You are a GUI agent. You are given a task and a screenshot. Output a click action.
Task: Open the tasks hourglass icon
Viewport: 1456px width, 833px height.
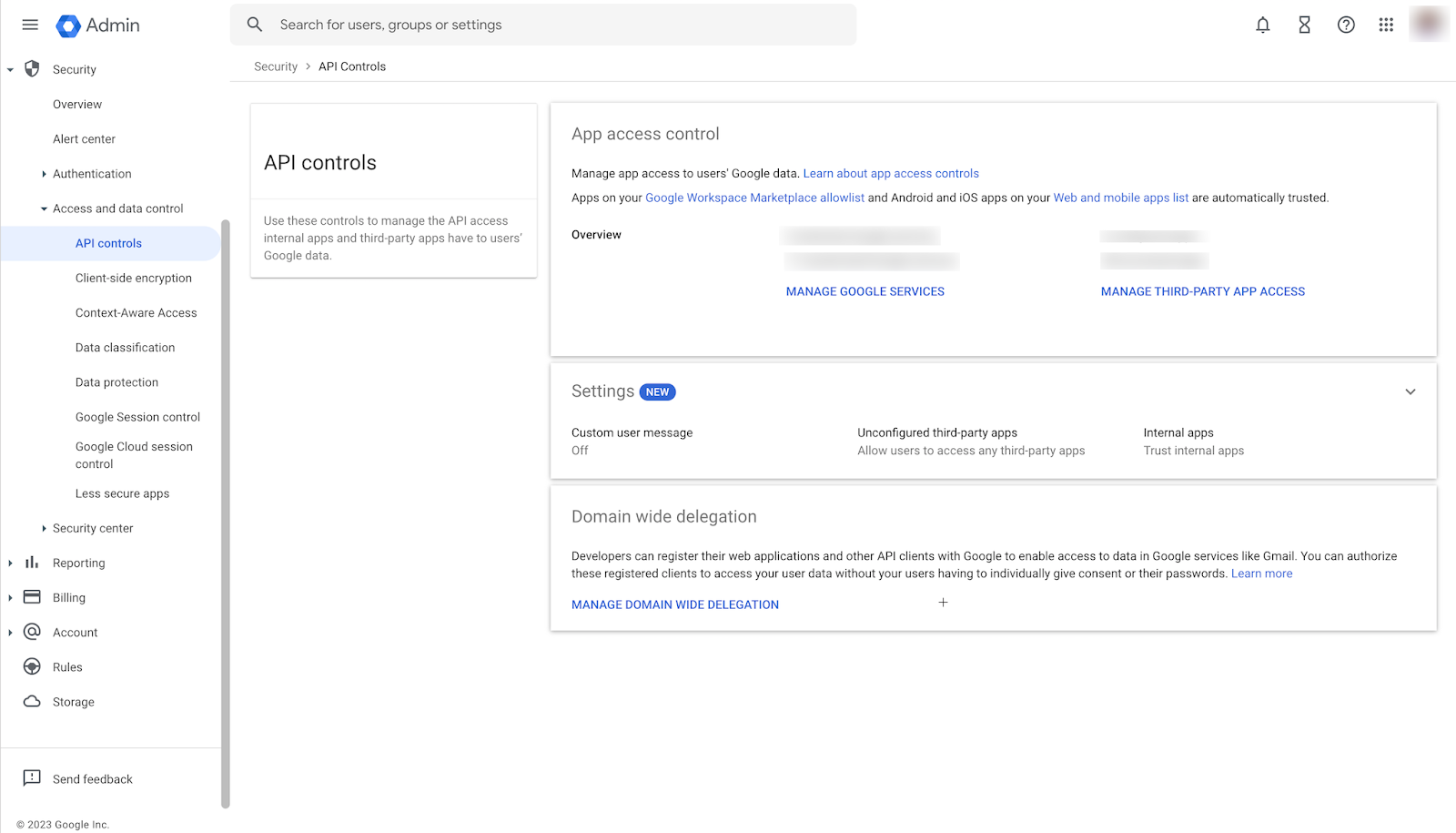pyautogui.click(x=1304, y=25)
